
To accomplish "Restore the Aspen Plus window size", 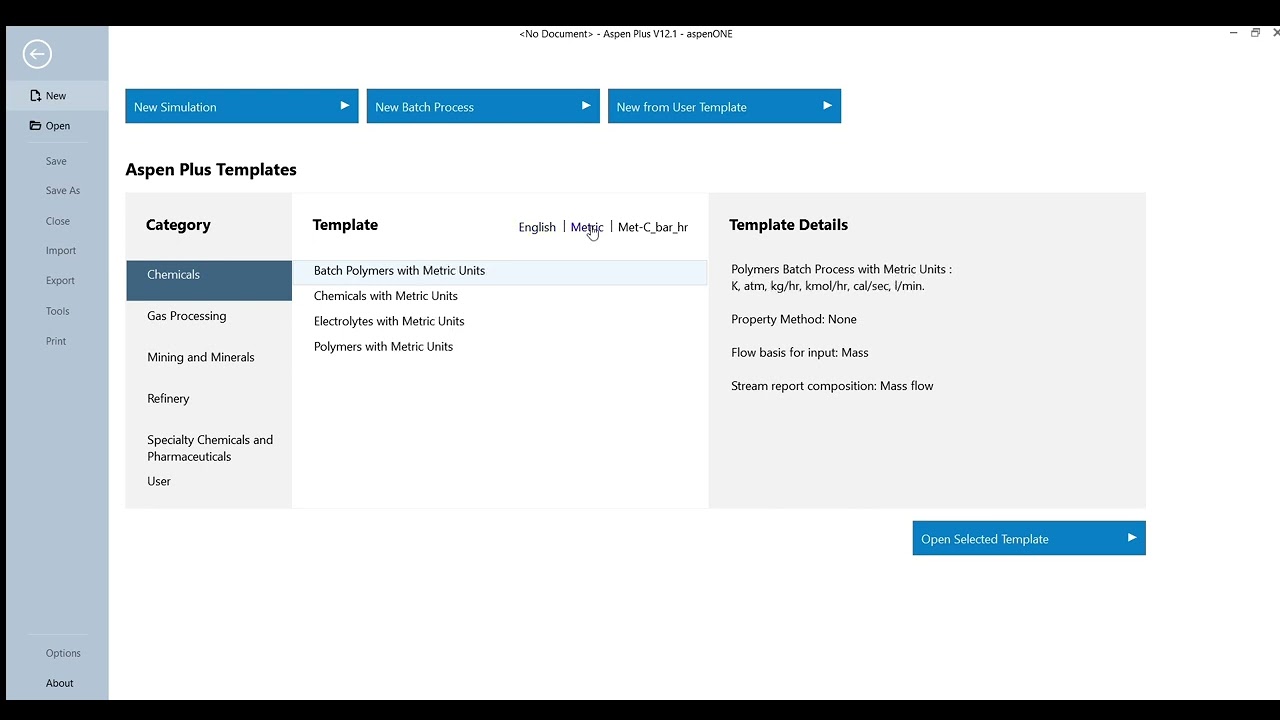I will pos(1255,33).
